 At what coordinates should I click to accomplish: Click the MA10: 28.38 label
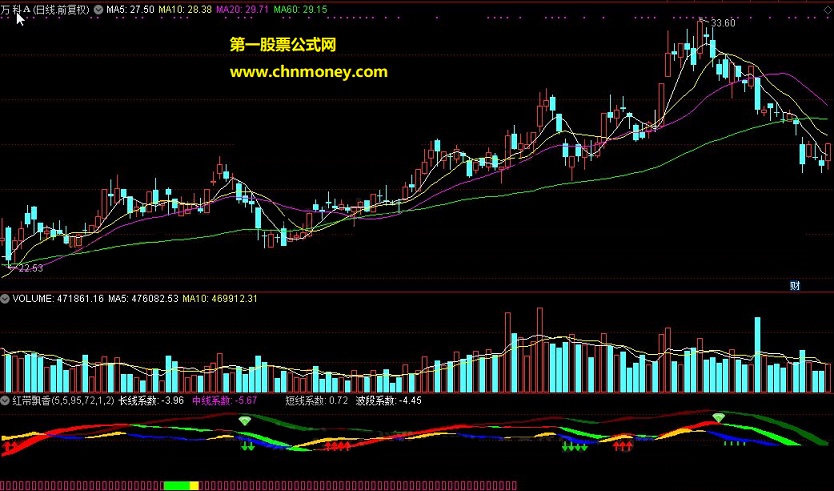coord(185,10)
